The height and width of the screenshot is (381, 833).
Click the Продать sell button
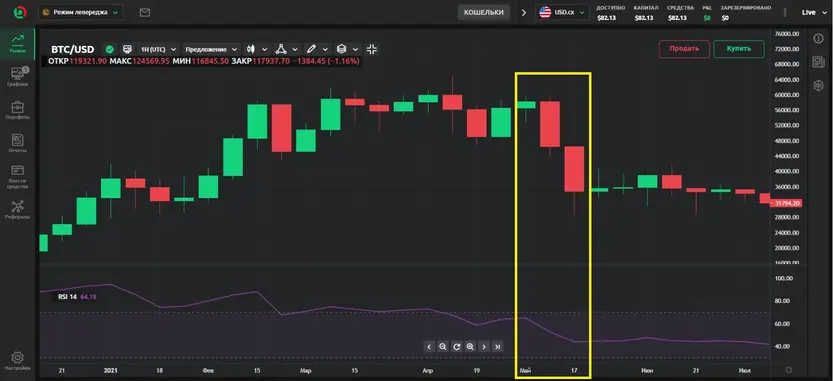pos(684,49)
